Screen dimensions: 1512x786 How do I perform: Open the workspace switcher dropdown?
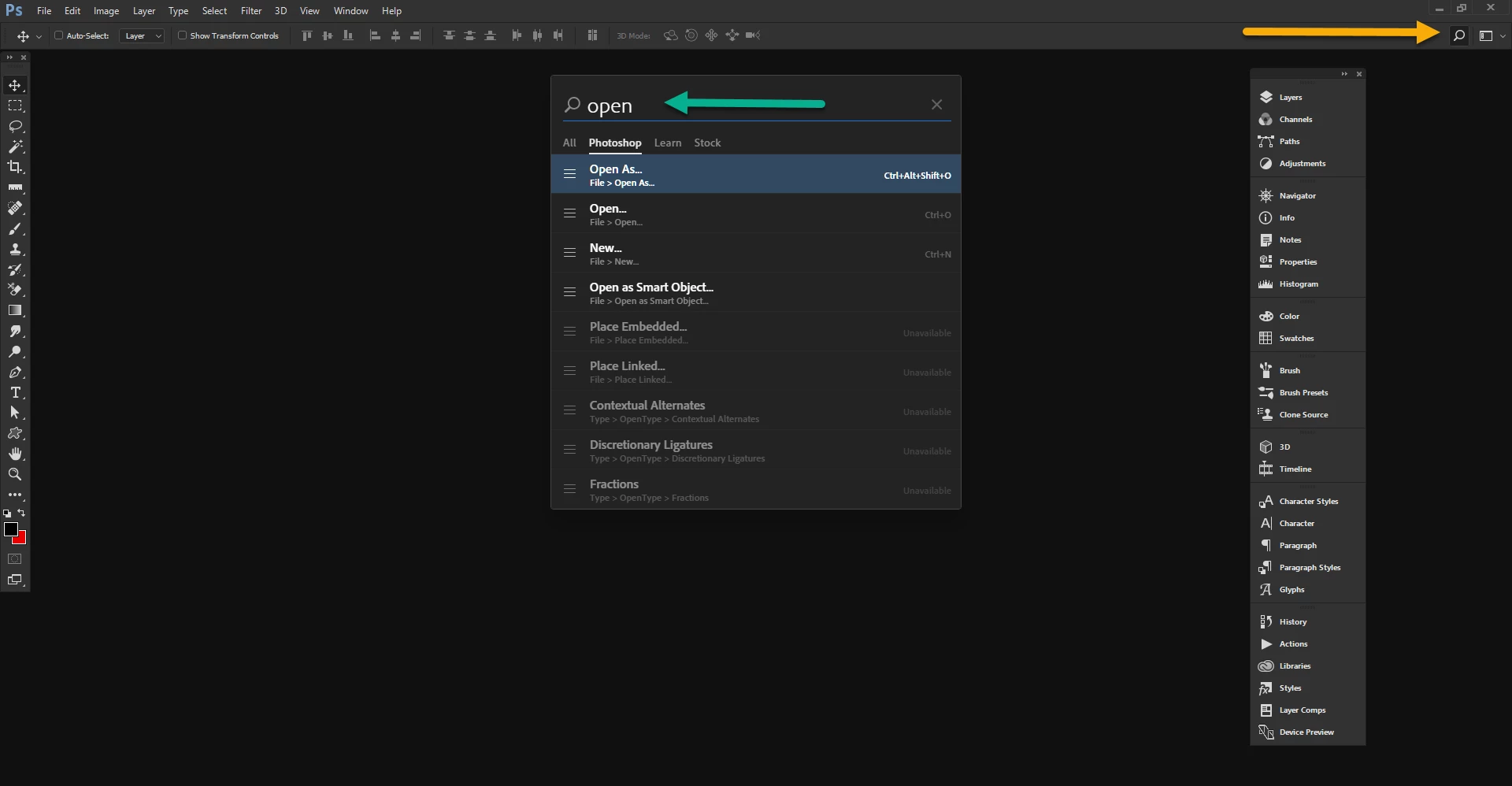[x=1492, y=35]
